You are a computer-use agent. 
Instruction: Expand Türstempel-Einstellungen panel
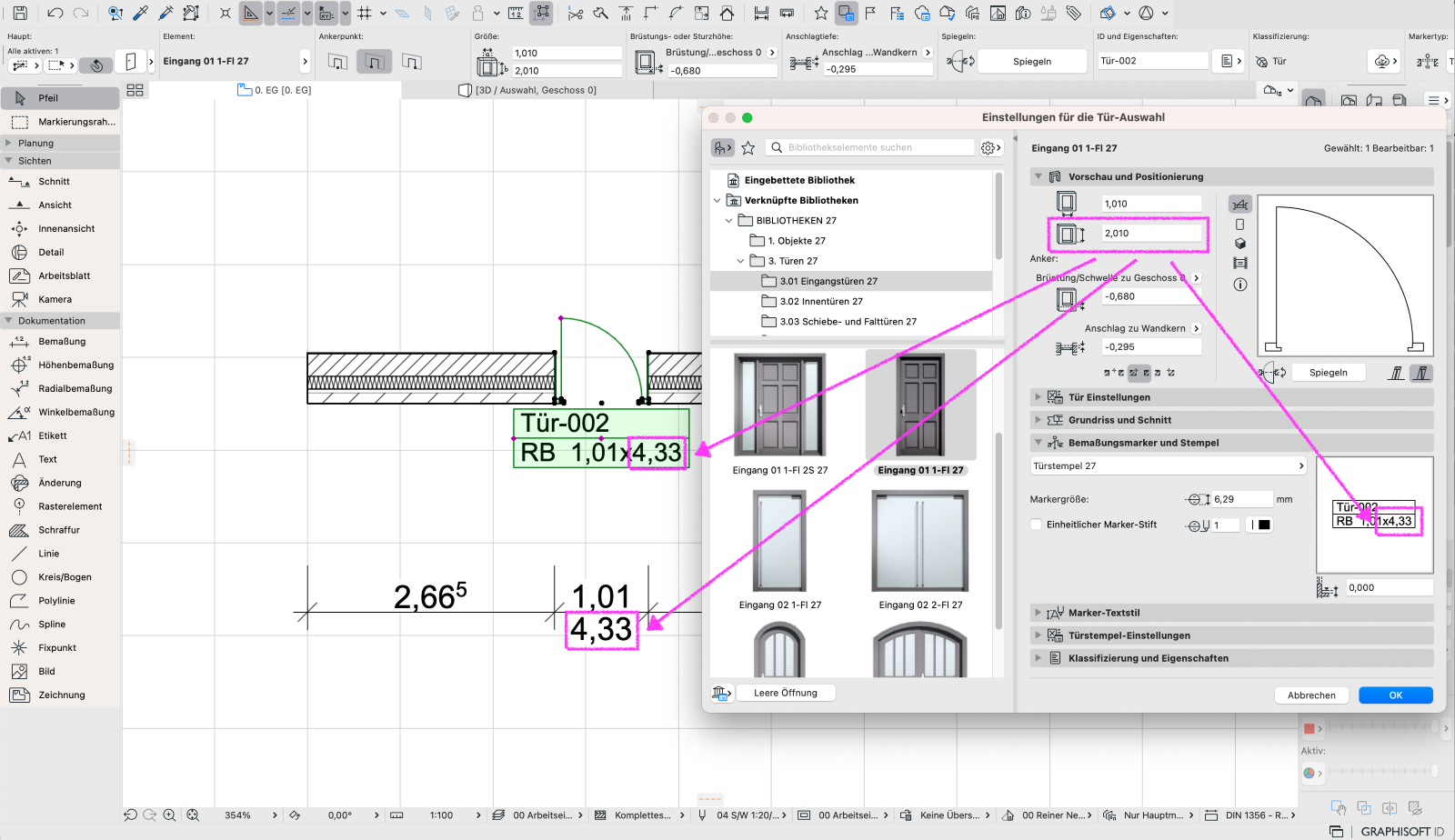click(x=1039, y=635)
